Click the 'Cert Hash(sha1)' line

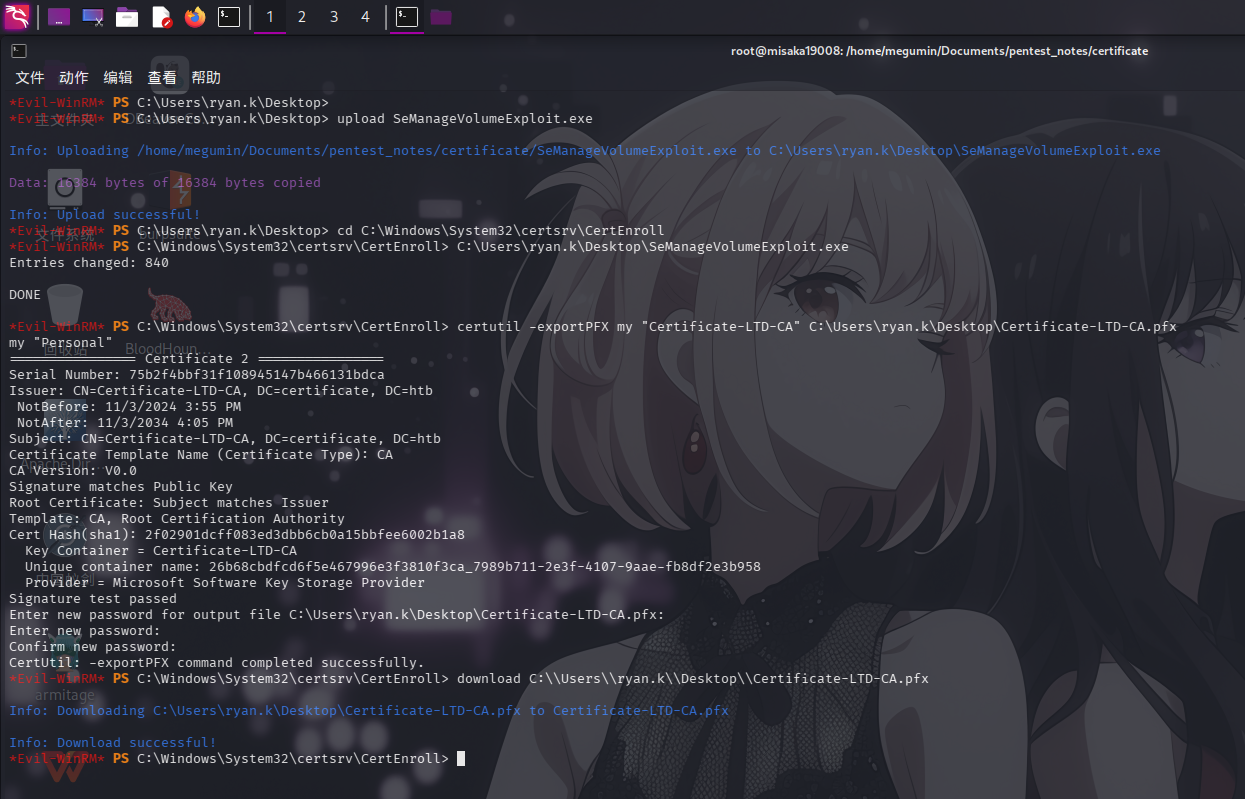(237, 535)
